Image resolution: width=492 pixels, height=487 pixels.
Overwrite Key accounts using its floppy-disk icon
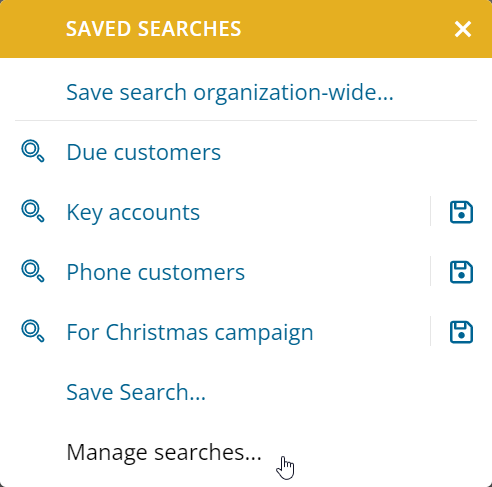461,212
